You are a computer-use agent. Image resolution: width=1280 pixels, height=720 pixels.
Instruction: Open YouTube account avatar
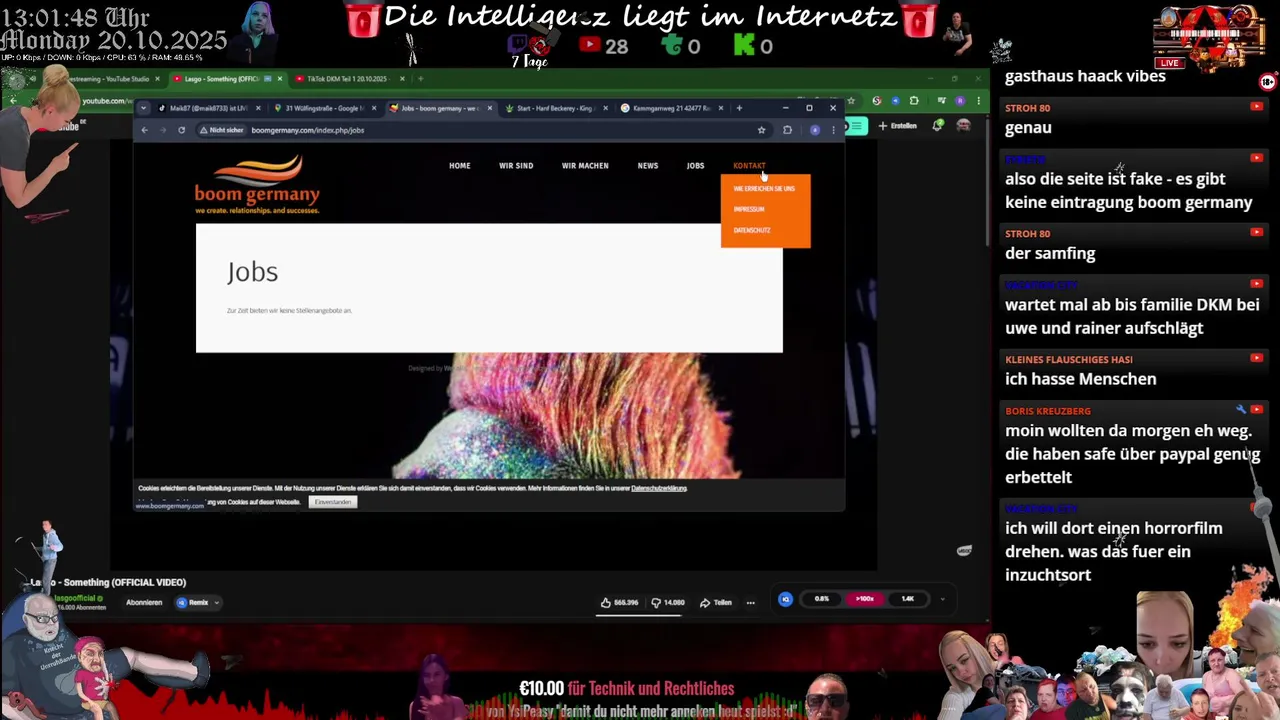point(963,126)
